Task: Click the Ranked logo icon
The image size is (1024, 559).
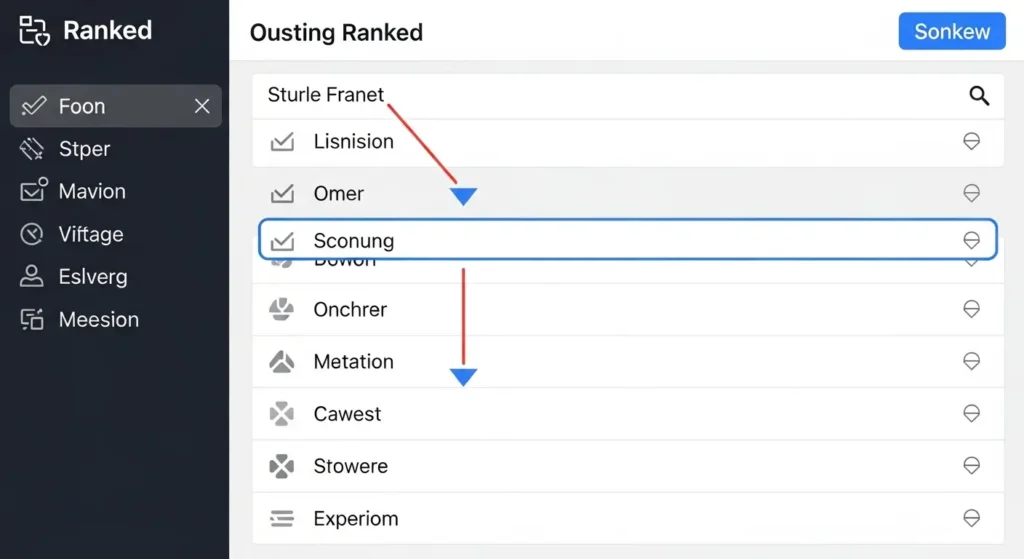Action: point(34,31)
